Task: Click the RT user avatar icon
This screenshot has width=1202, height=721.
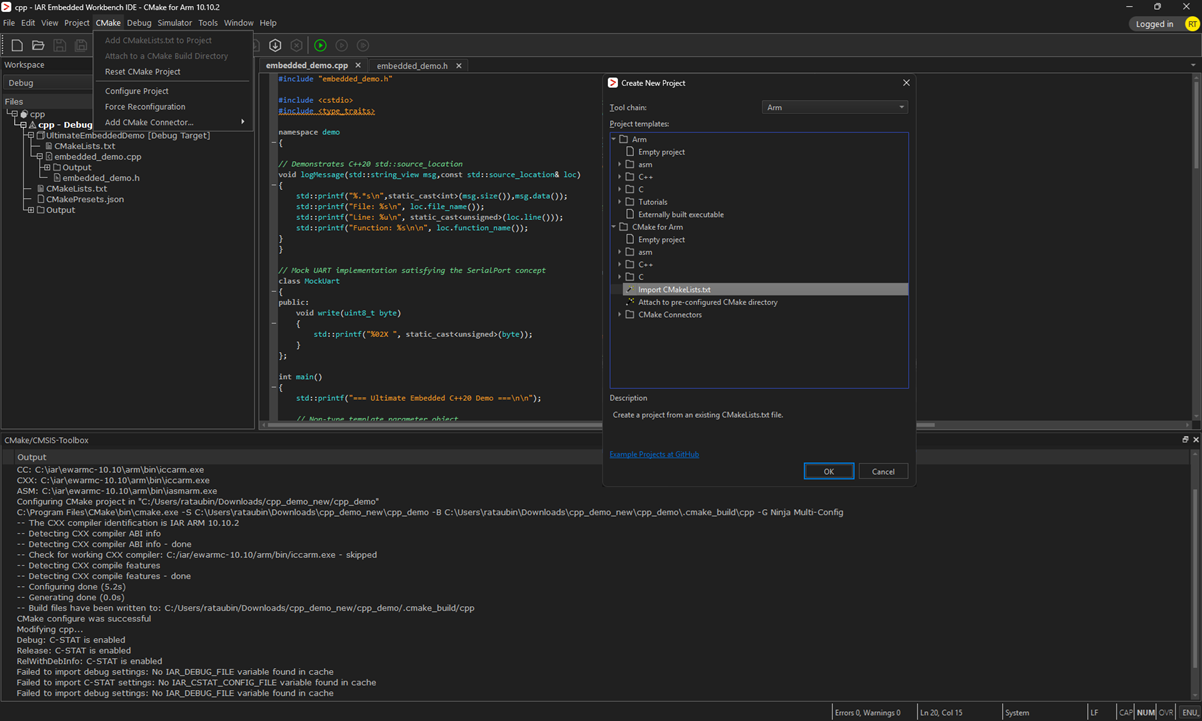Action: click(x=1192, y=24)
